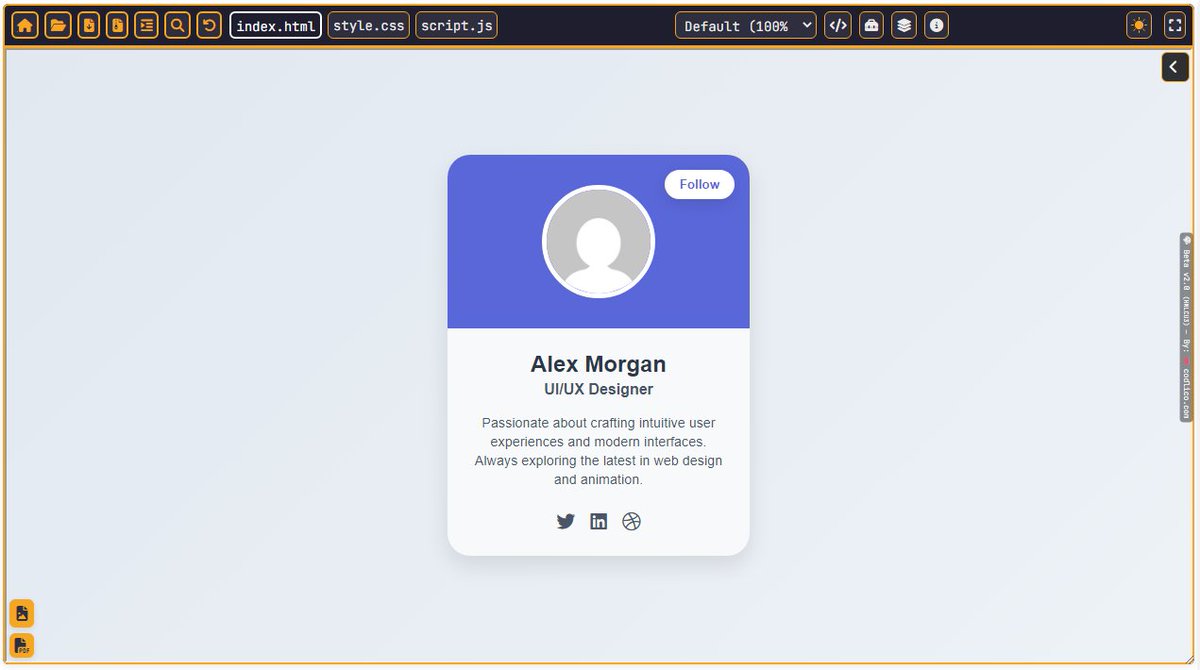Open search with magnifier icon

coord(177,25)
